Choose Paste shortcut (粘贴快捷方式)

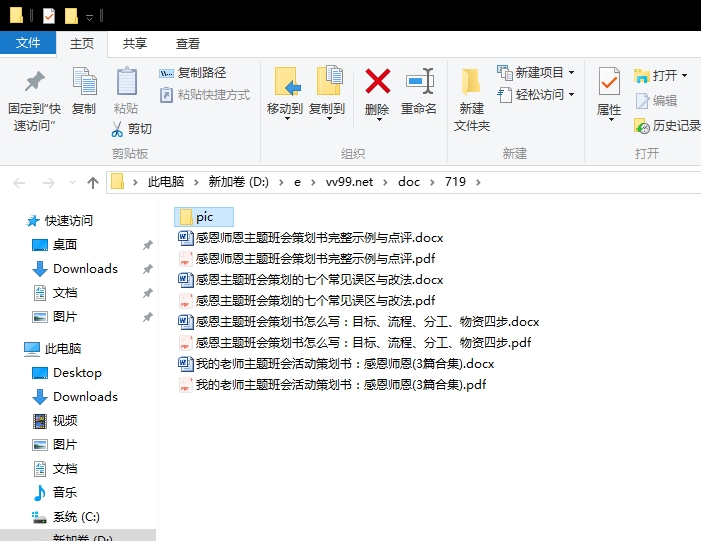click(205, 95)
